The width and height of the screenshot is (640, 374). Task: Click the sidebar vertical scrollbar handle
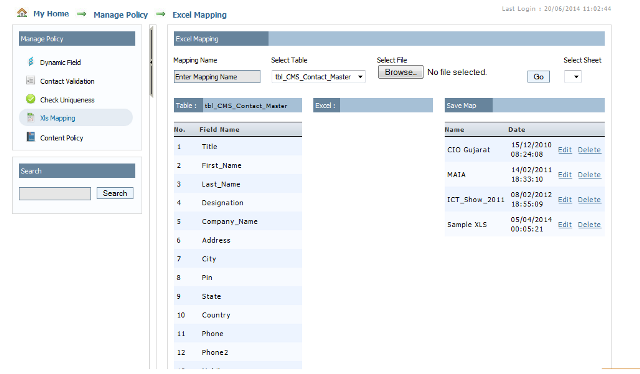[x=151, y=62]
